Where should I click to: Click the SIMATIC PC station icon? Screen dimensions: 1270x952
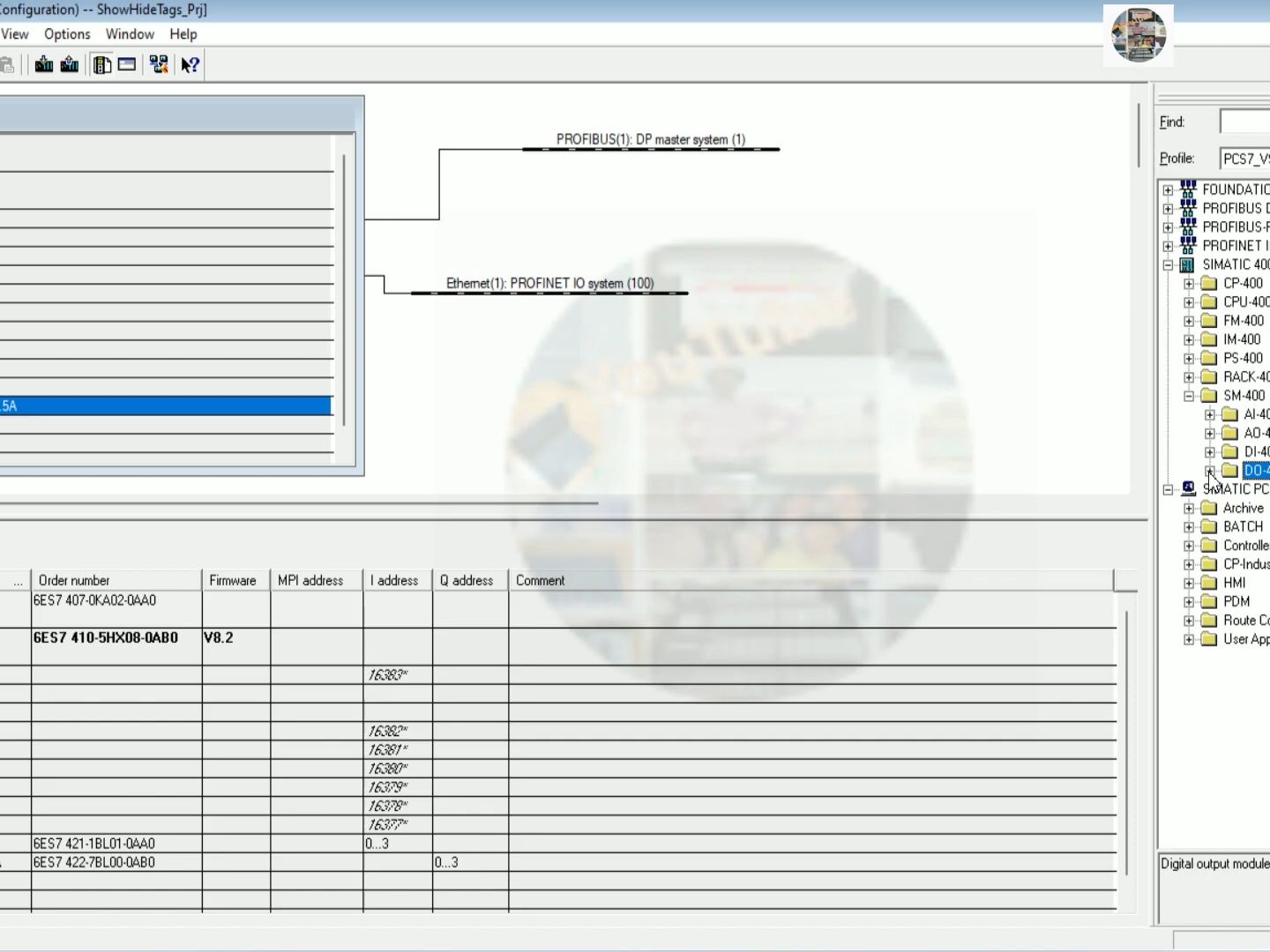pos(1188,488)
